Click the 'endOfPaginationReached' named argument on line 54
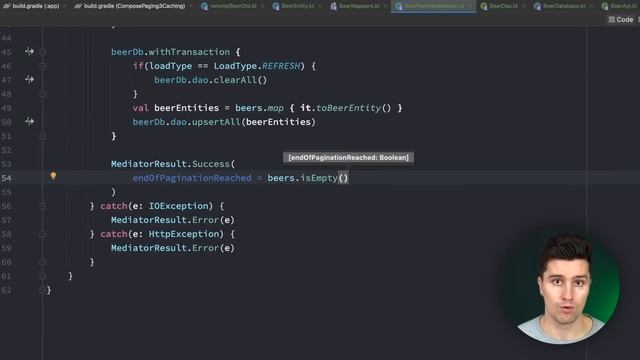This screenshot has width=640, height=360. coord(192,178)
